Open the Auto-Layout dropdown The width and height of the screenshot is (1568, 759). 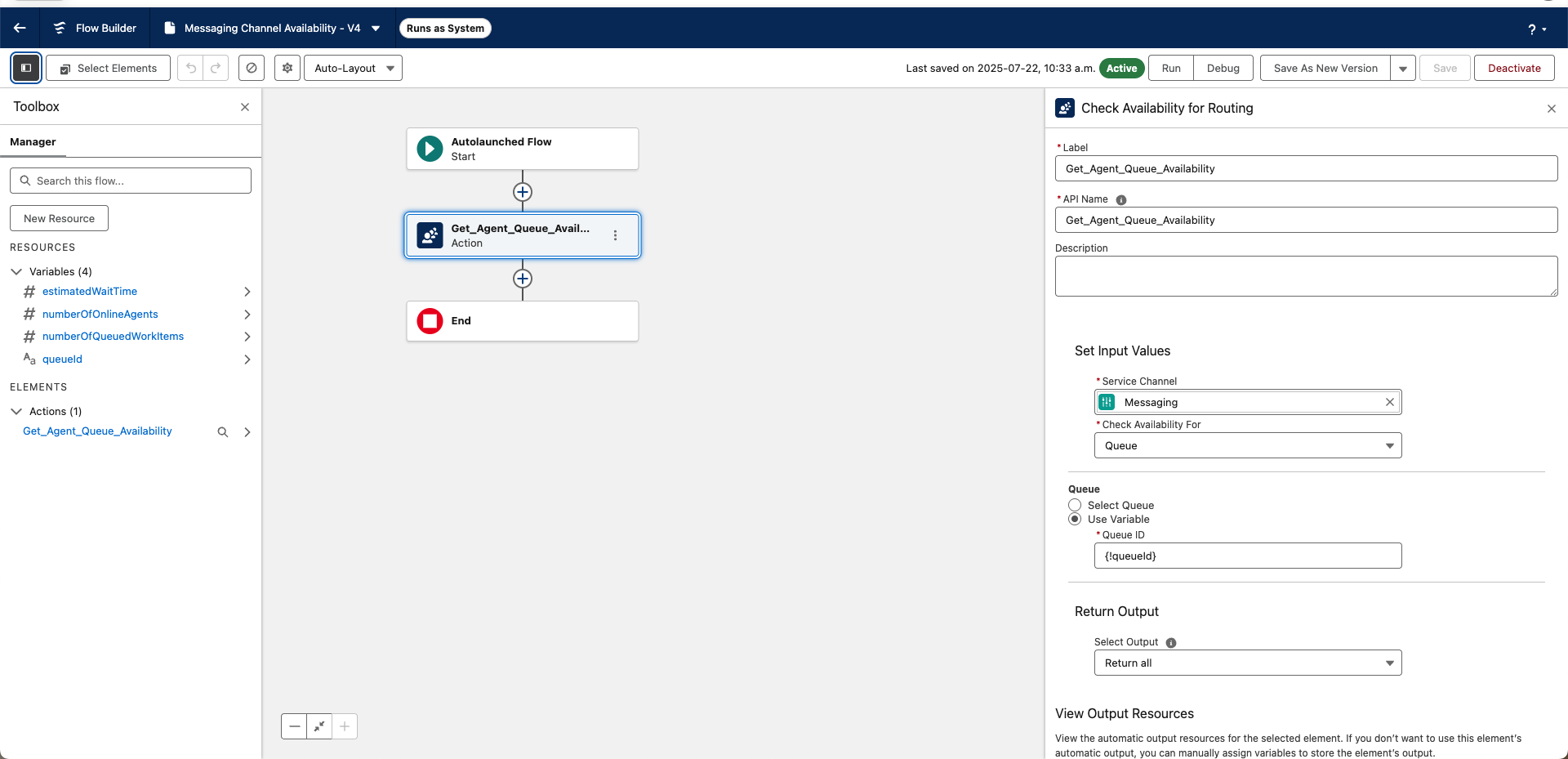coord(353,68)
